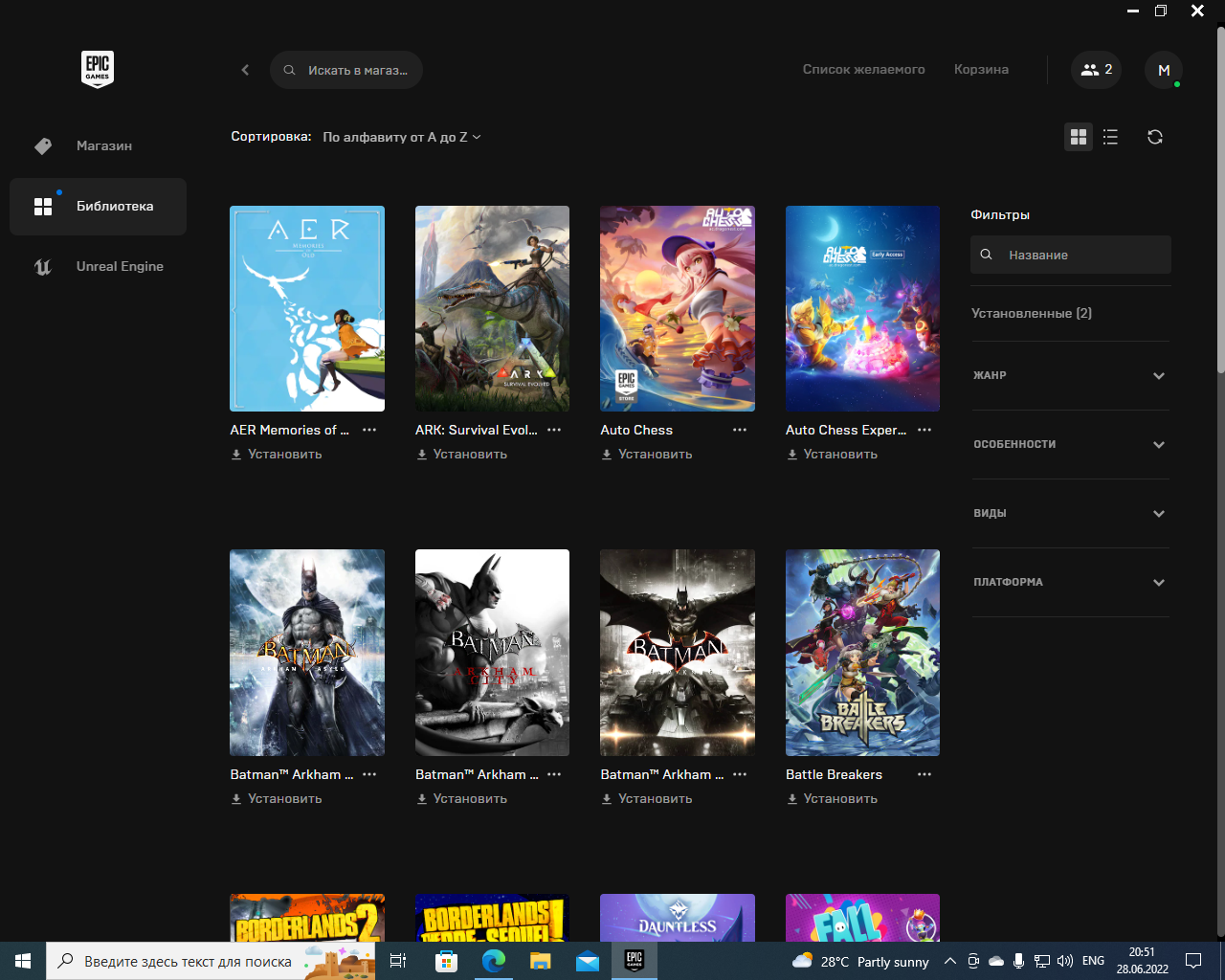Screen dimensions: 1225x980
Task: Open Microsoft Edge from the taskbar
Action: click(x=493, y=961)
